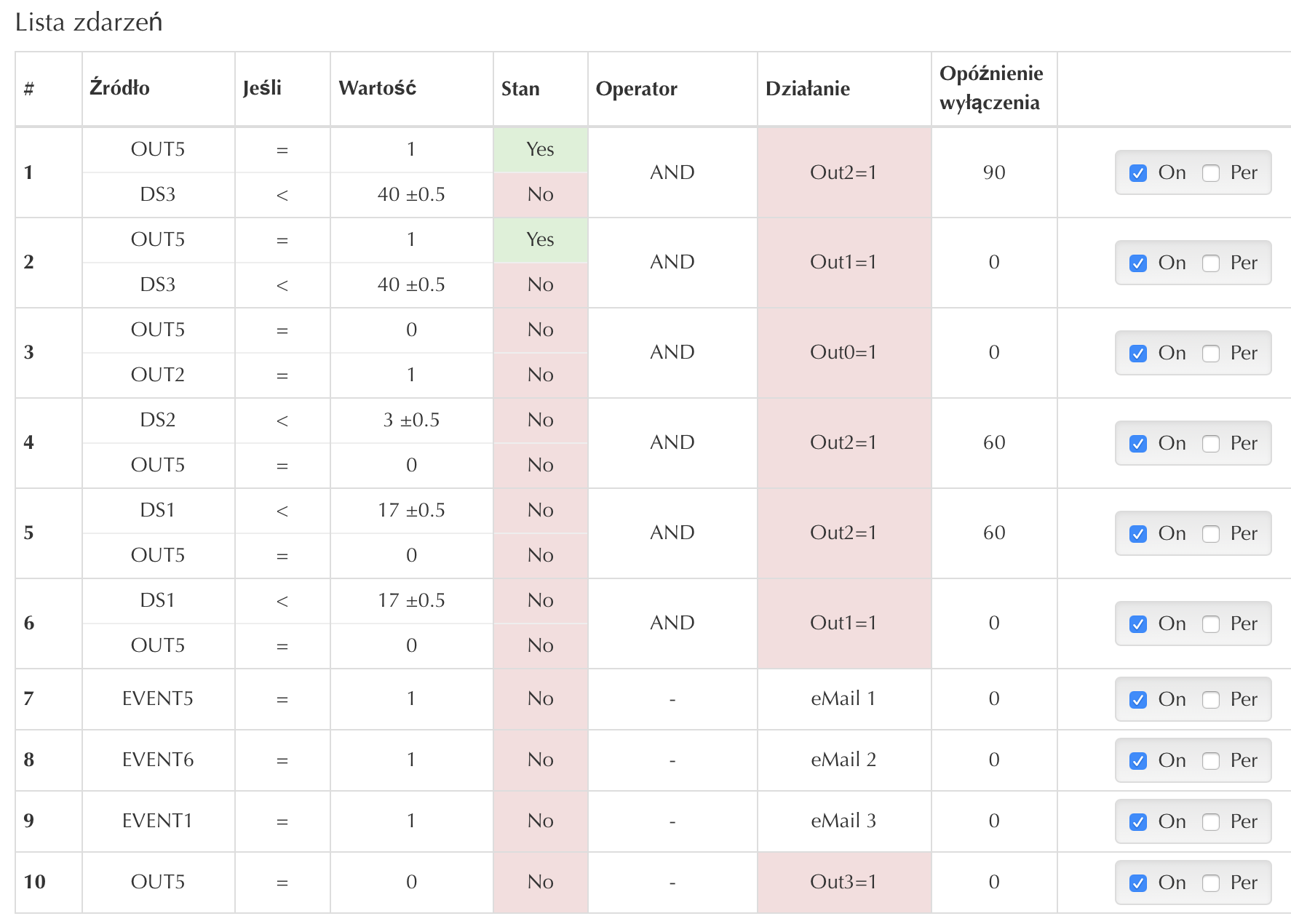Click the 90 delay value in row 1
The width and height of the screenshot is (1291, 924).
pyautogui.click(x=994, y=172)
